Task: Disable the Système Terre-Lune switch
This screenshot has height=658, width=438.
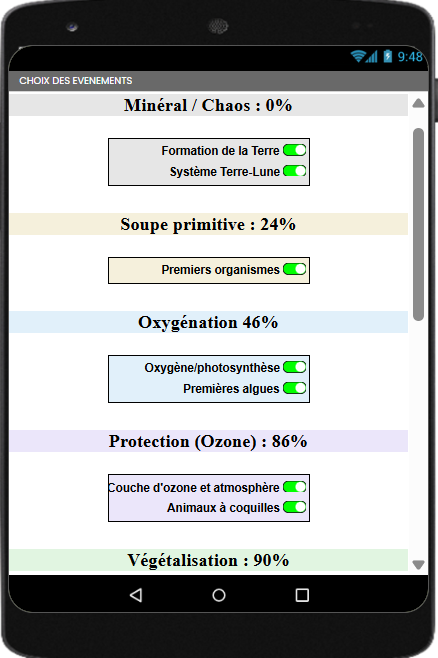Action: coord(295,171)
